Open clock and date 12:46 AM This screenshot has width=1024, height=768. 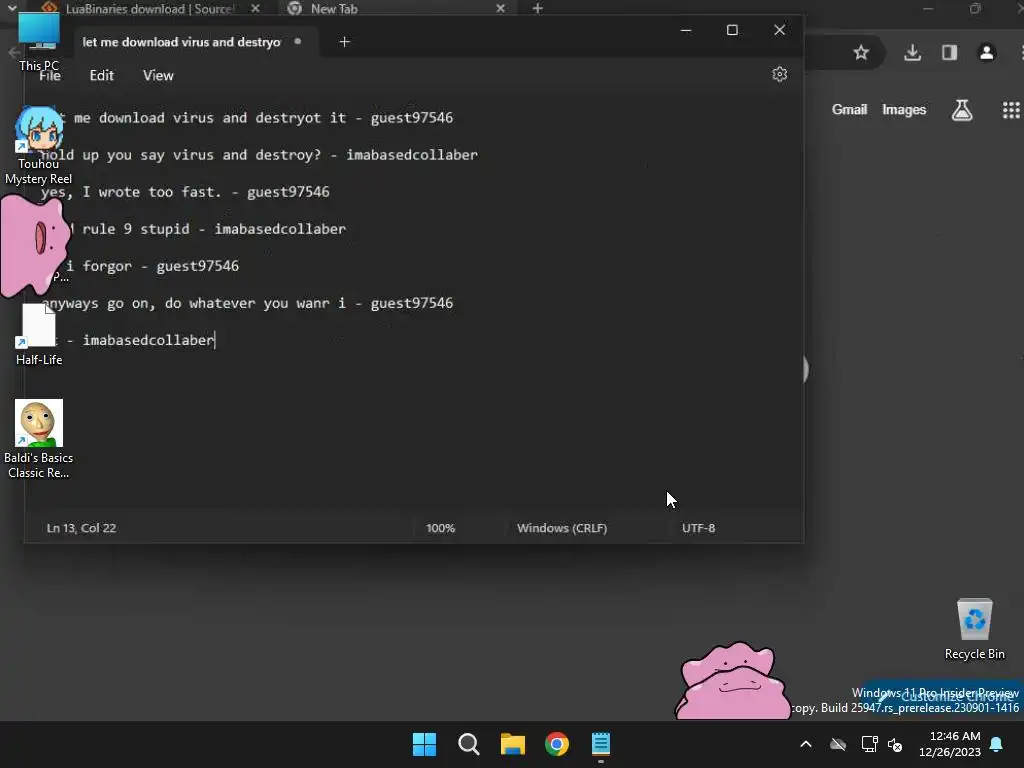tap(950, 744)
